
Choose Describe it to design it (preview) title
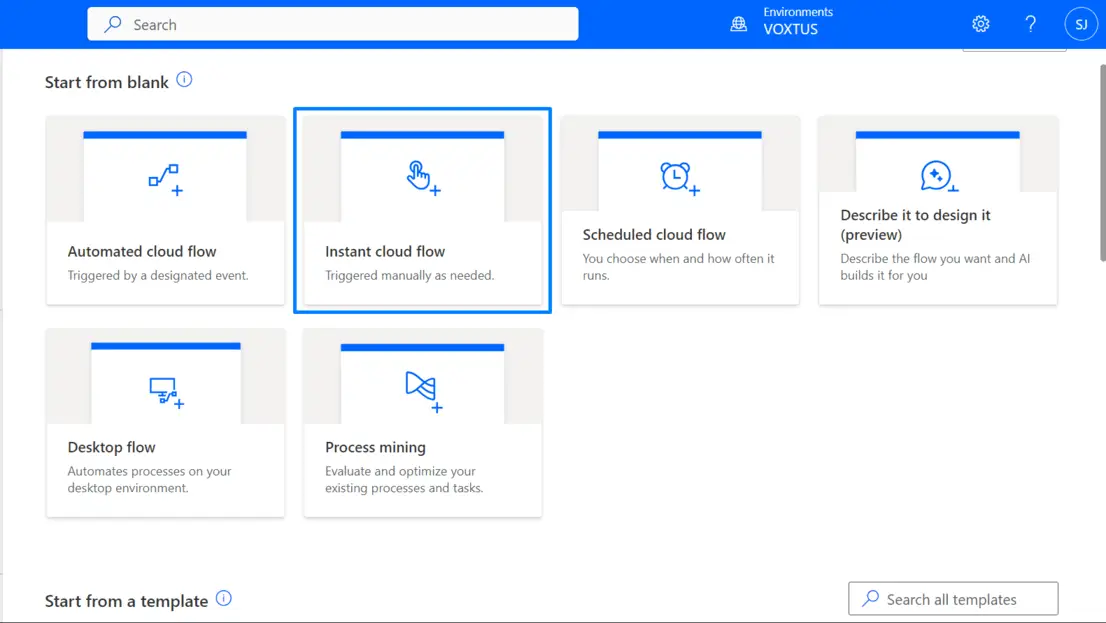(915, 225)
